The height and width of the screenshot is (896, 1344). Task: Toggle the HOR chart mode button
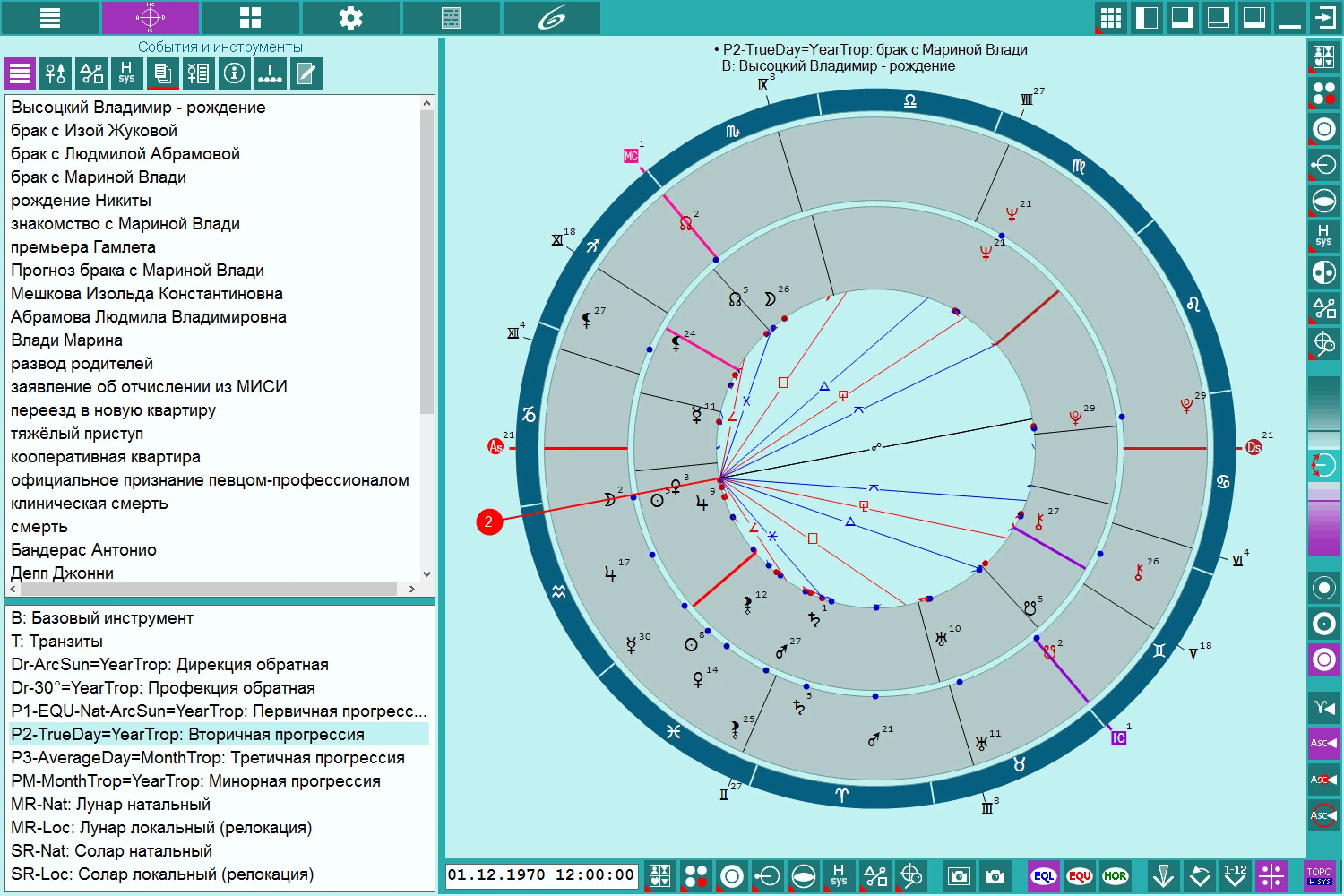(1115, 876)
